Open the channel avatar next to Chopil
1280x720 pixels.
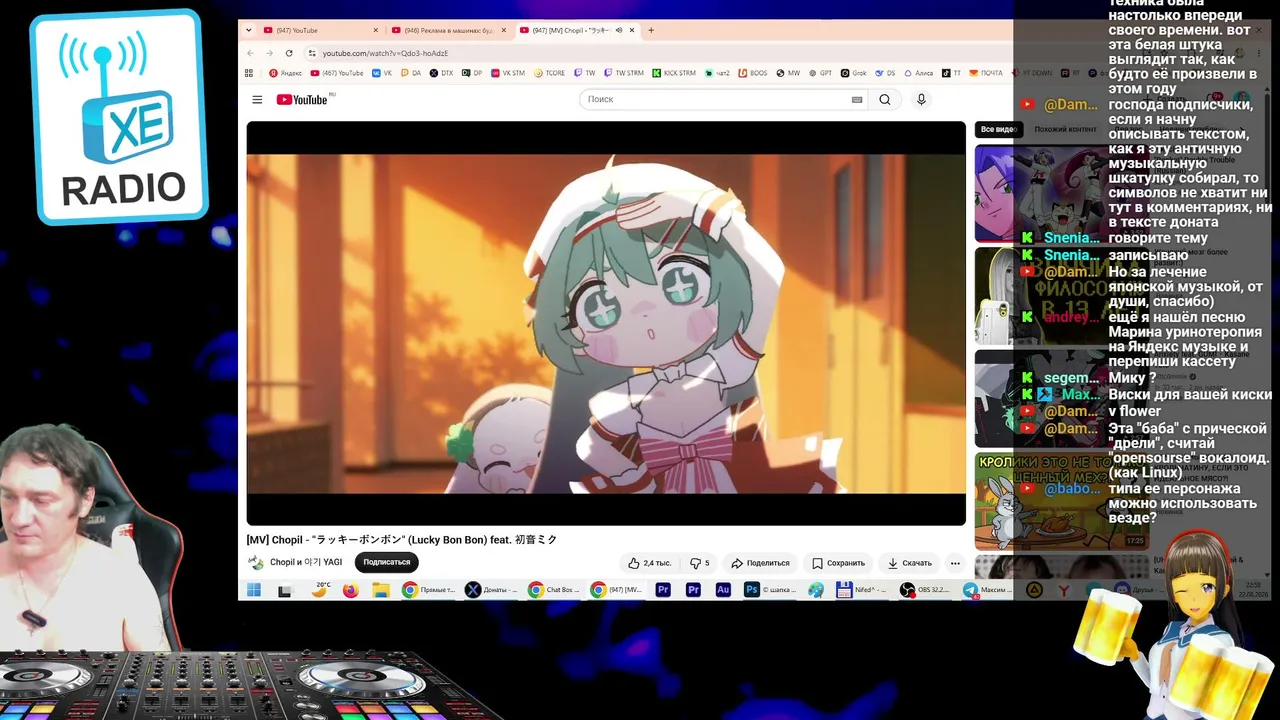coord(256,563)
